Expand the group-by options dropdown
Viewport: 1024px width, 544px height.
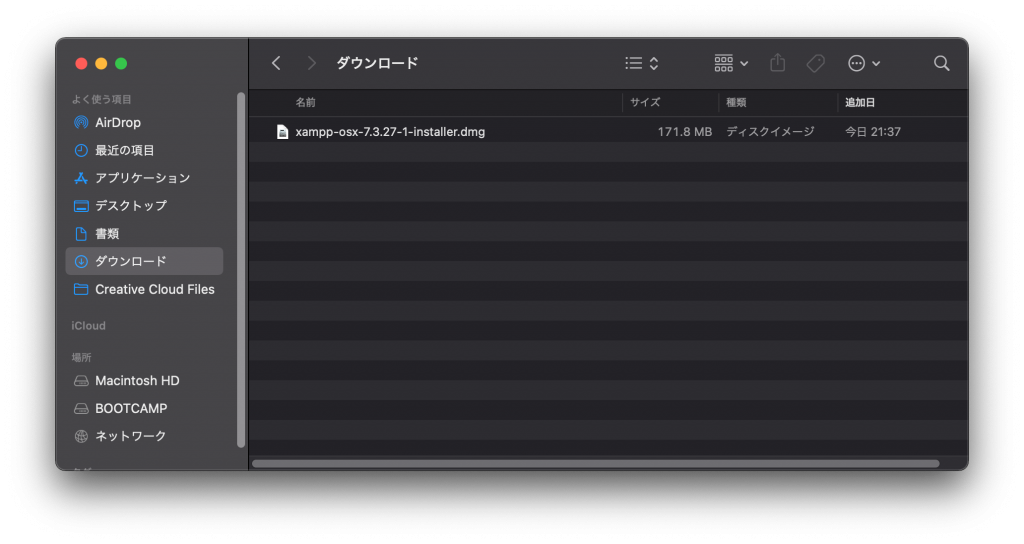click(731, 63)
